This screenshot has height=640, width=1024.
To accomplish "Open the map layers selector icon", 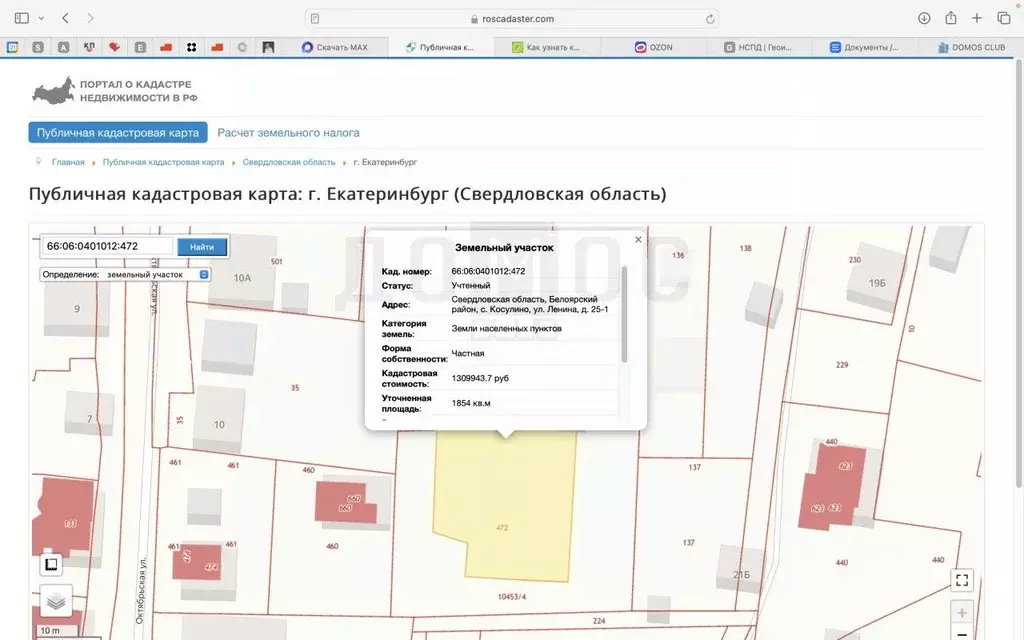I will [x=53, y=601].
